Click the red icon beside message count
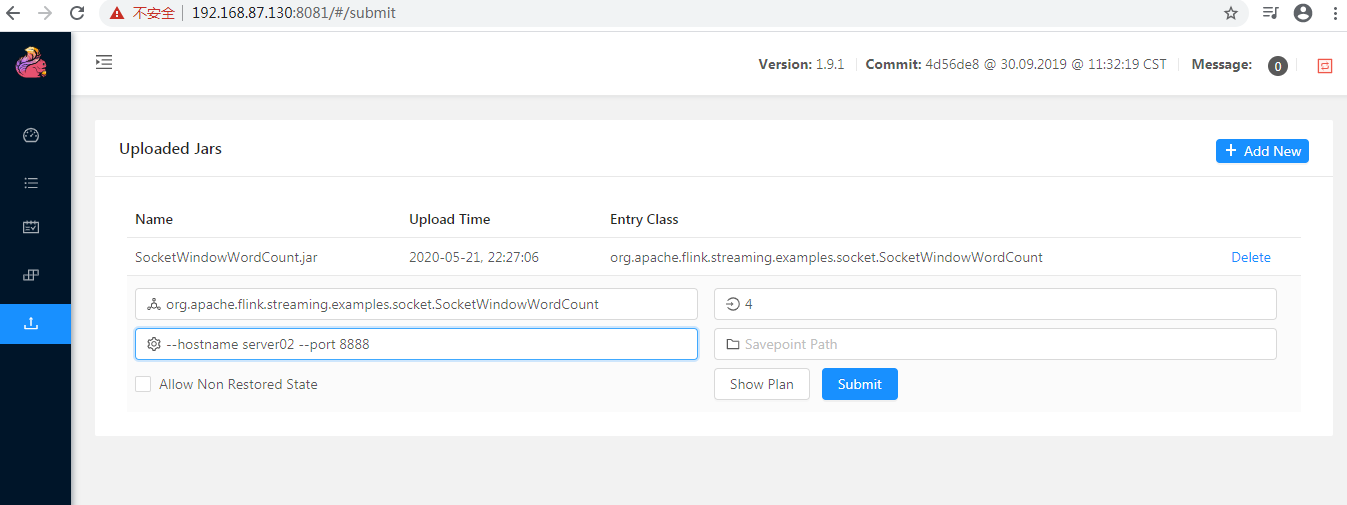Screen dimensions: 1347x505 click(1325, 66)
